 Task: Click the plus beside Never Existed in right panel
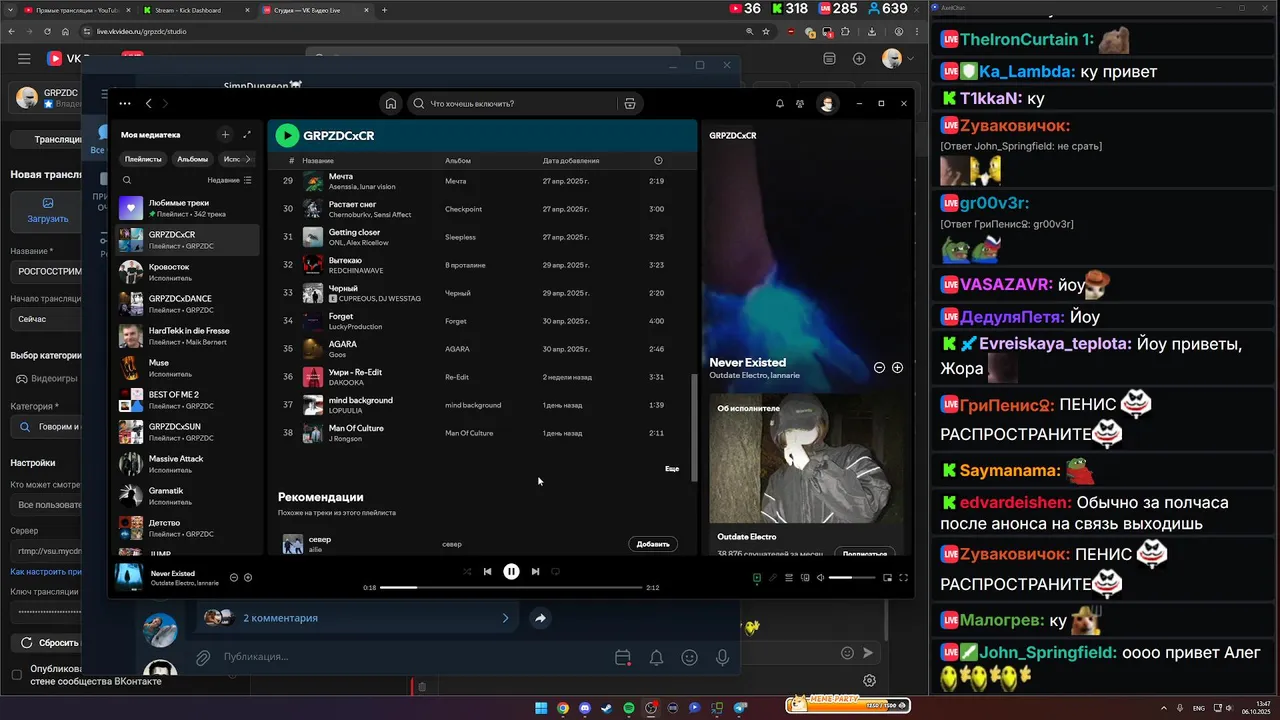(x=897, y=367)
